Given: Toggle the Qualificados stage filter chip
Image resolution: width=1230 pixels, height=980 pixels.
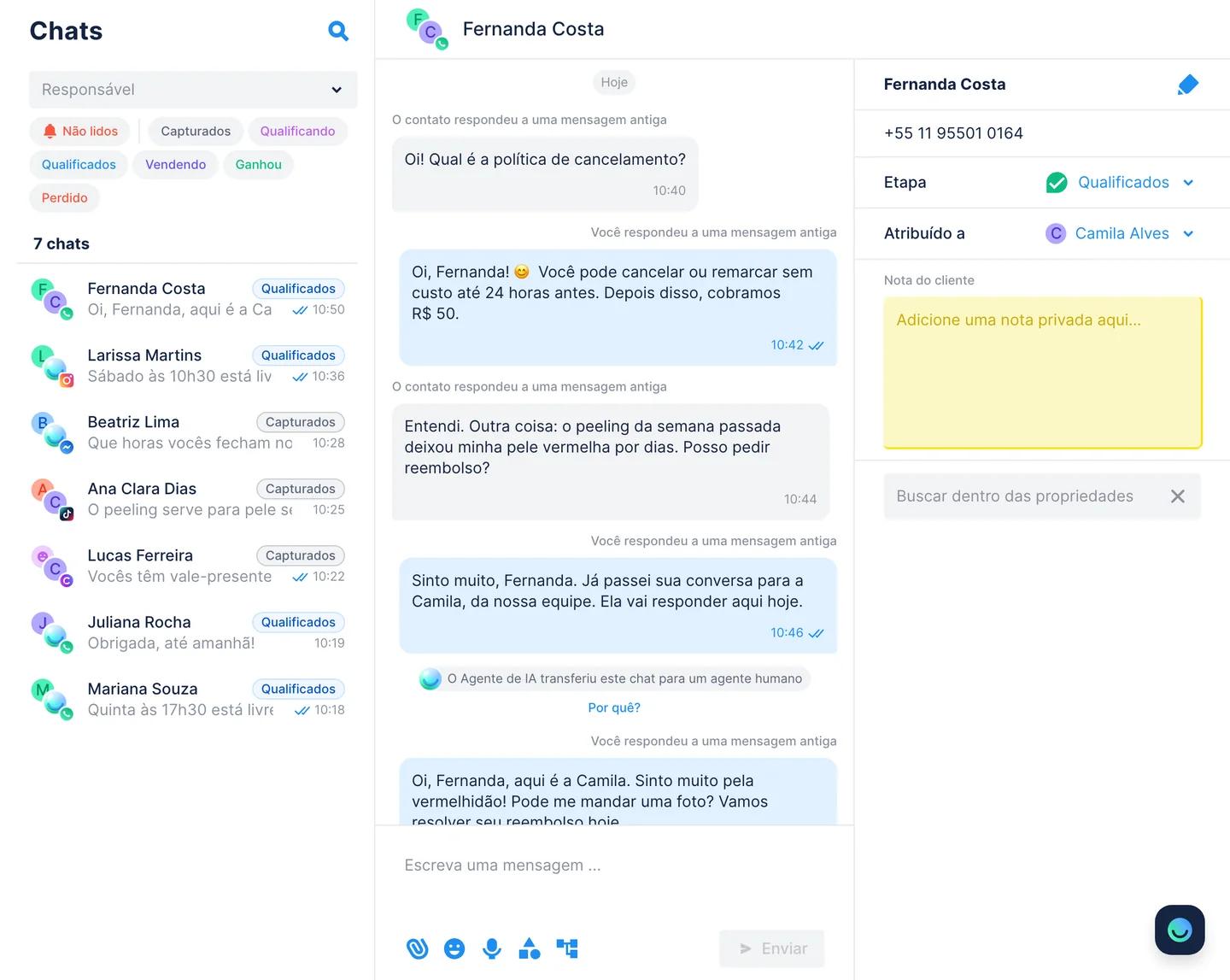Looking at the screenshot, I should (79, 164).
